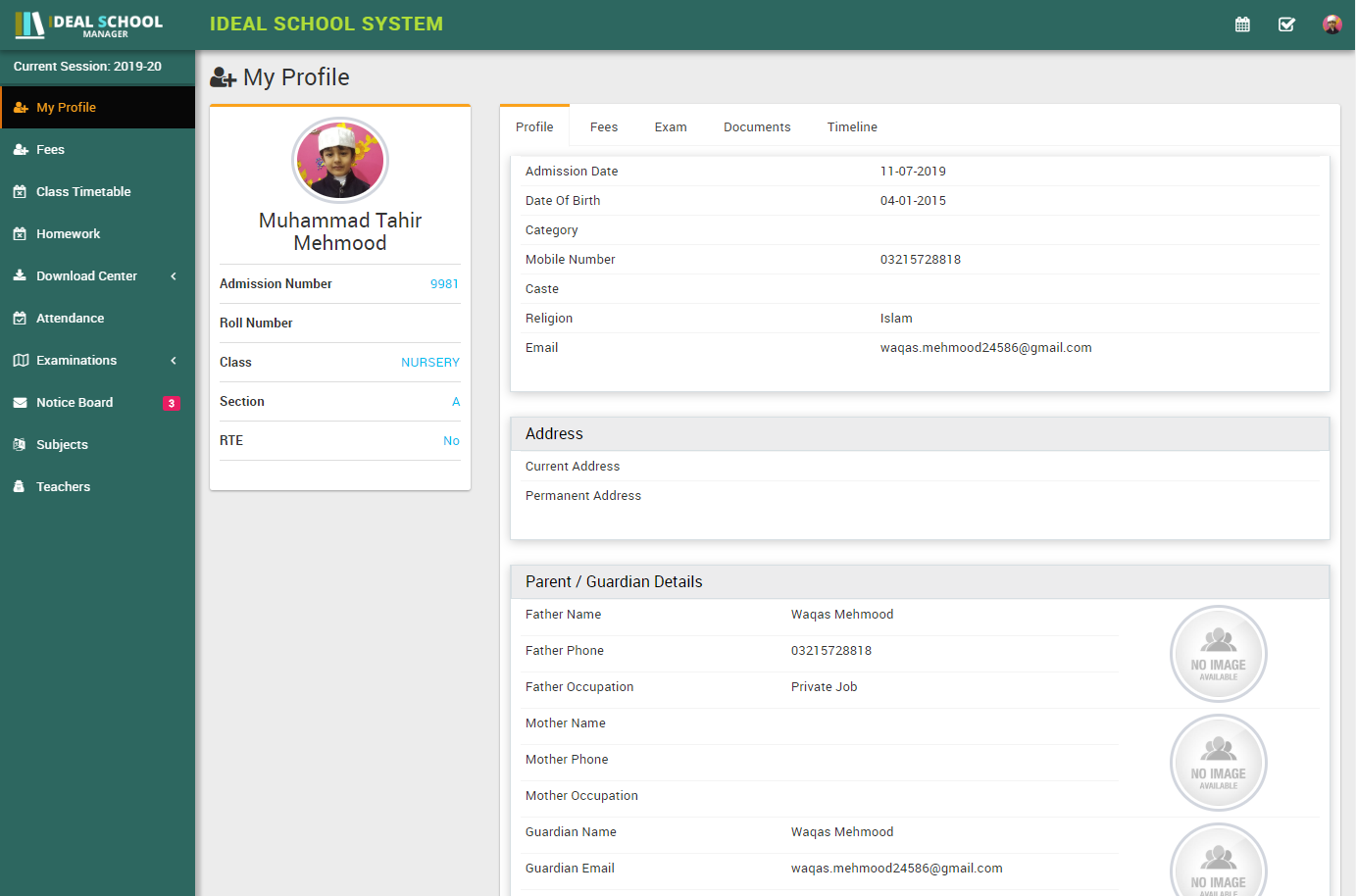Image resolution: width=1356 pixels, height=896 pixels.
Task: Click the guardian's no-image placeholder
Action: (x=1219, y=860)
